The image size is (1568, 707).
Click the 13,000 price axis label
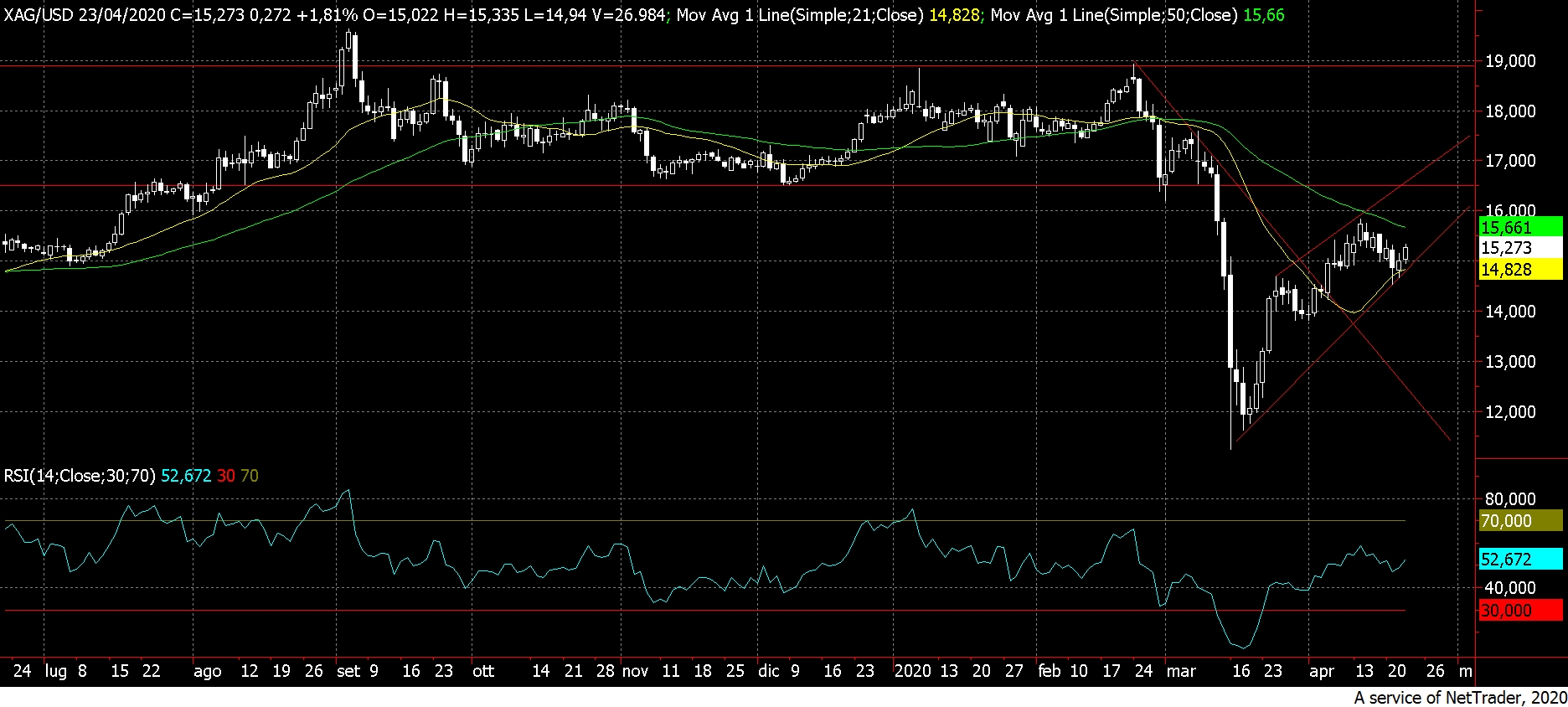pyautogui.click(x=1510, y=362)
